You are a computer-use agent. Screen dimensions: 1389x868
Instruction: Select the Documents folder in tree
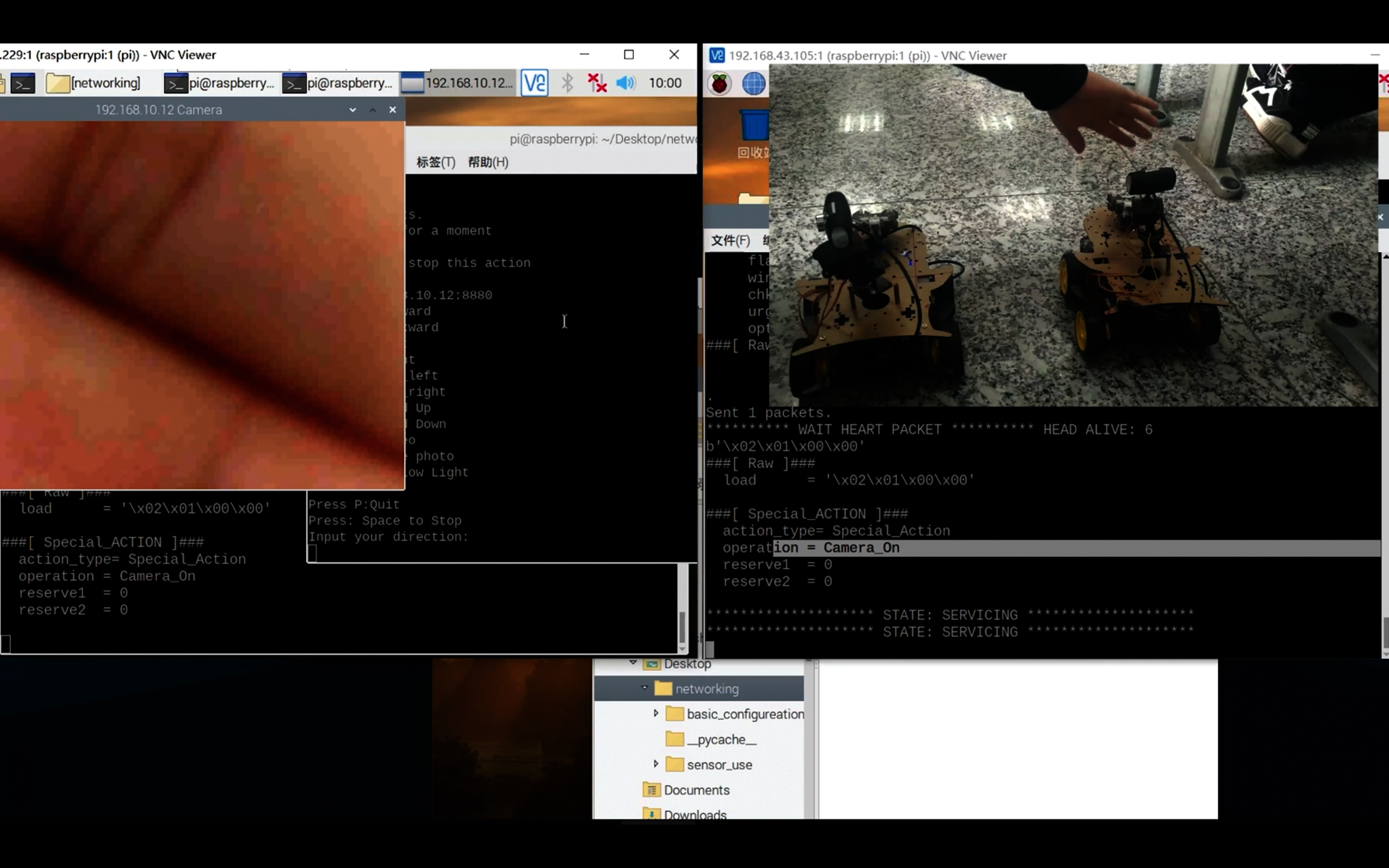[686, 790]
